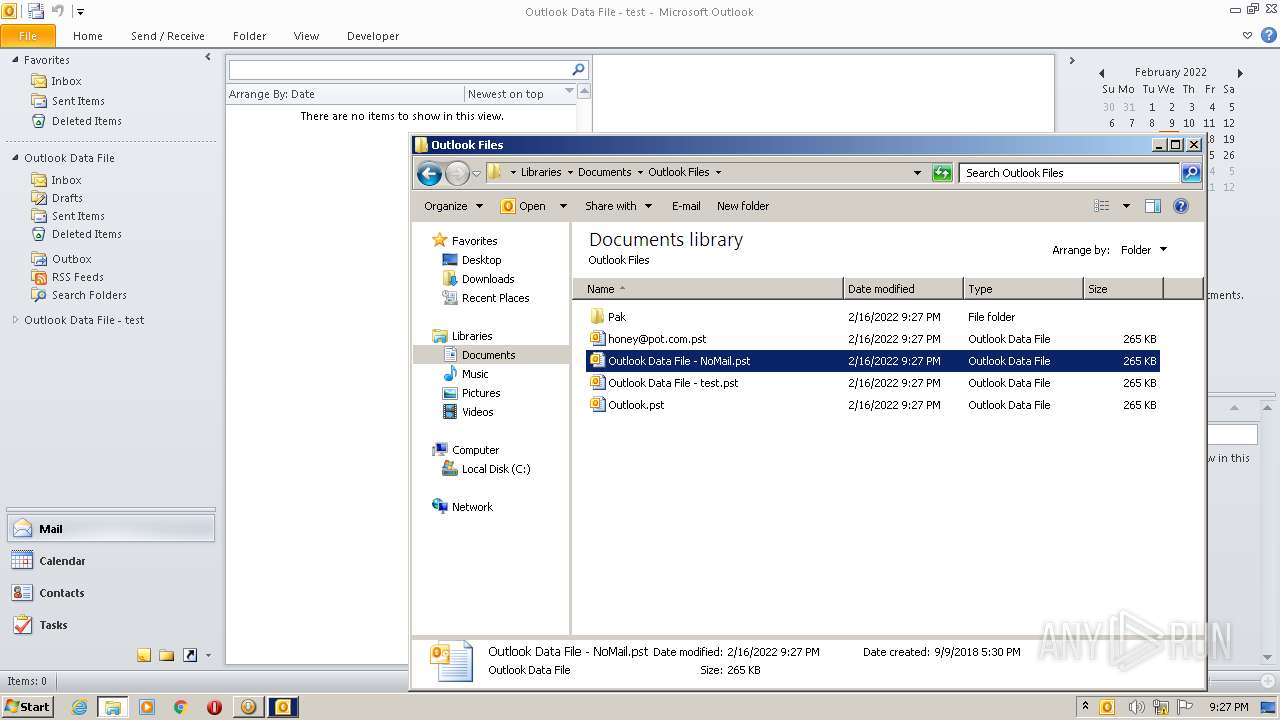The height and width of the screenshot is (720, 1280).
Task: Select February 1 in the calendar
Action: tap(1152, 107)
